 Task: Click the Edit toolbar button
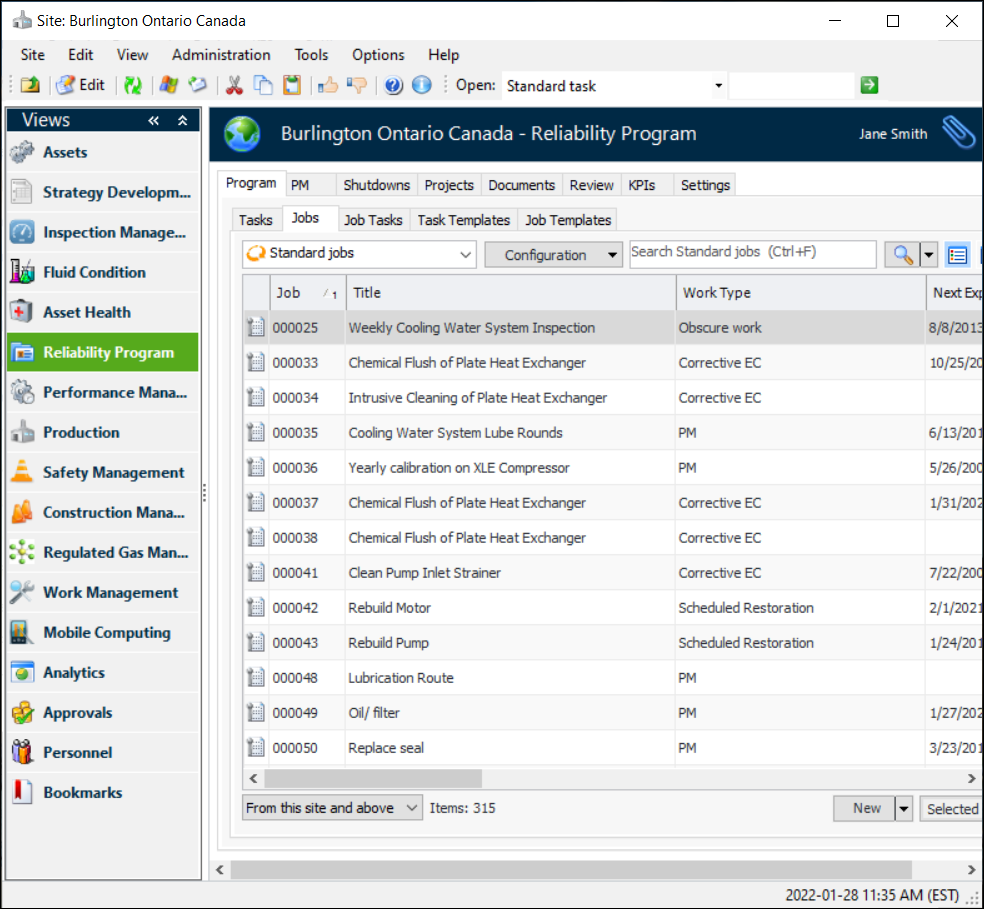coord(81,86)
